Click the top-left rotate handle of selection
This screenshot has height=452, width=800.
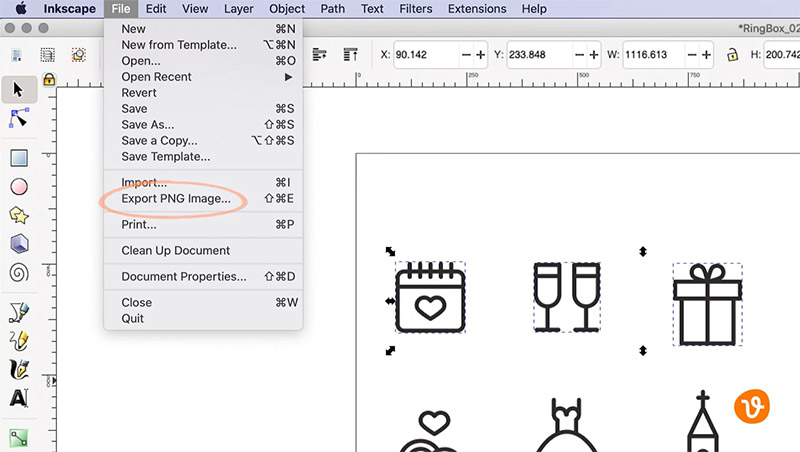[x=390, y=251]
